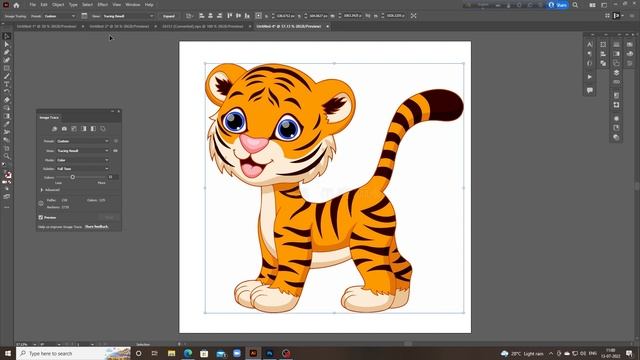Viewport: 640px width, 360px height.
Task: Toggle the Preview checkbox in Image Trace
Action: click(41, 218)
